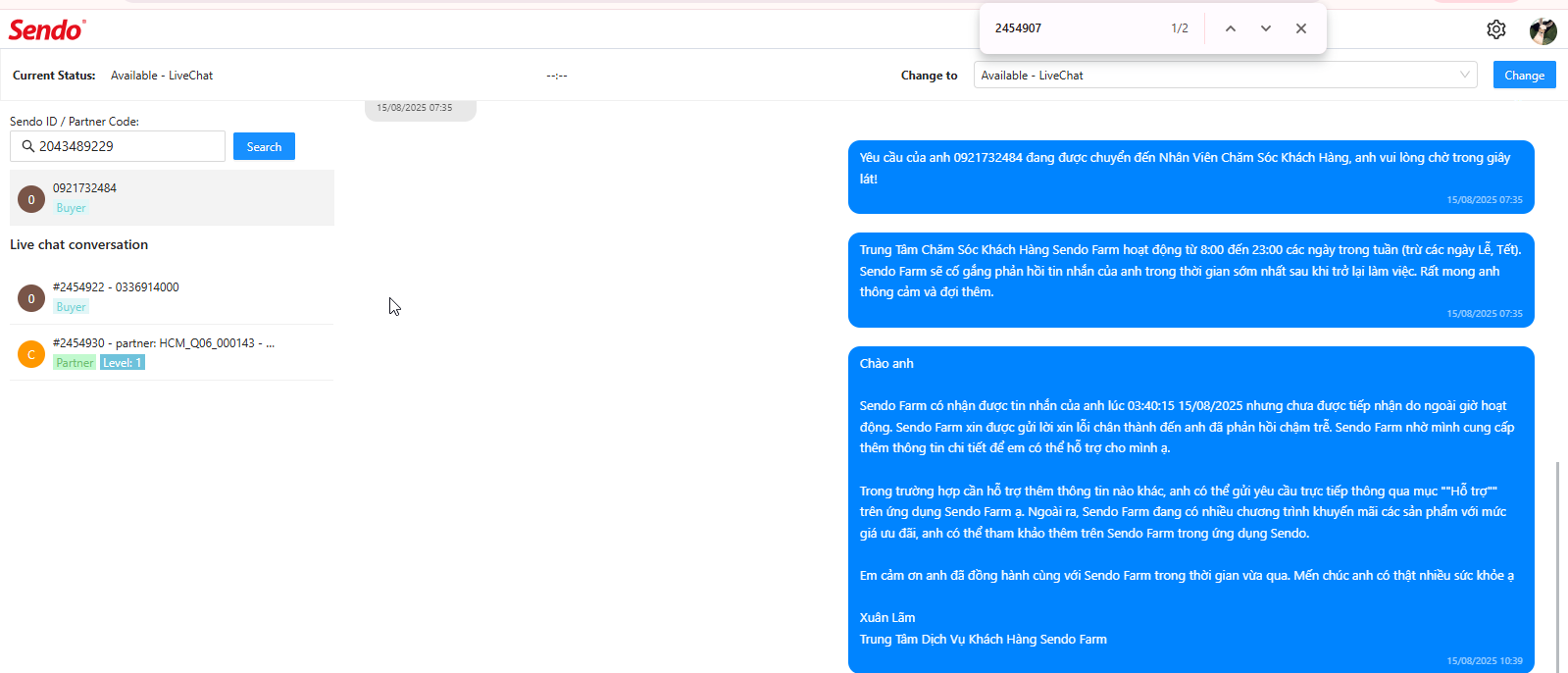Open the settings gear icon

[1495, 29]
